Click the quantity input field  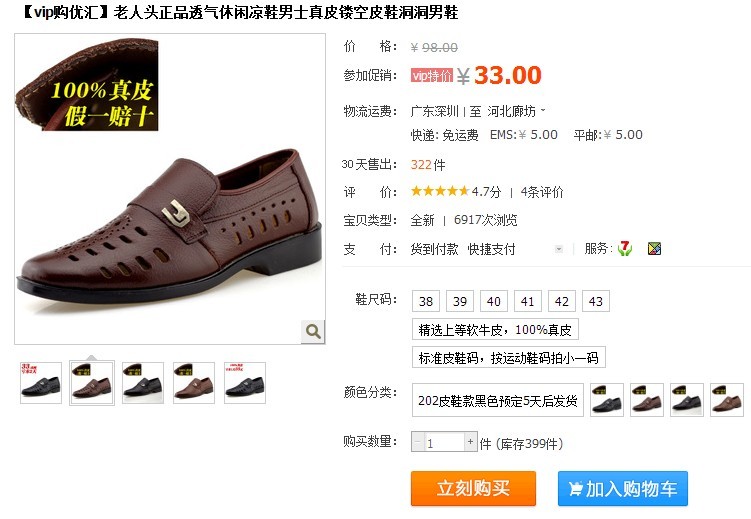tap(444, 442)
